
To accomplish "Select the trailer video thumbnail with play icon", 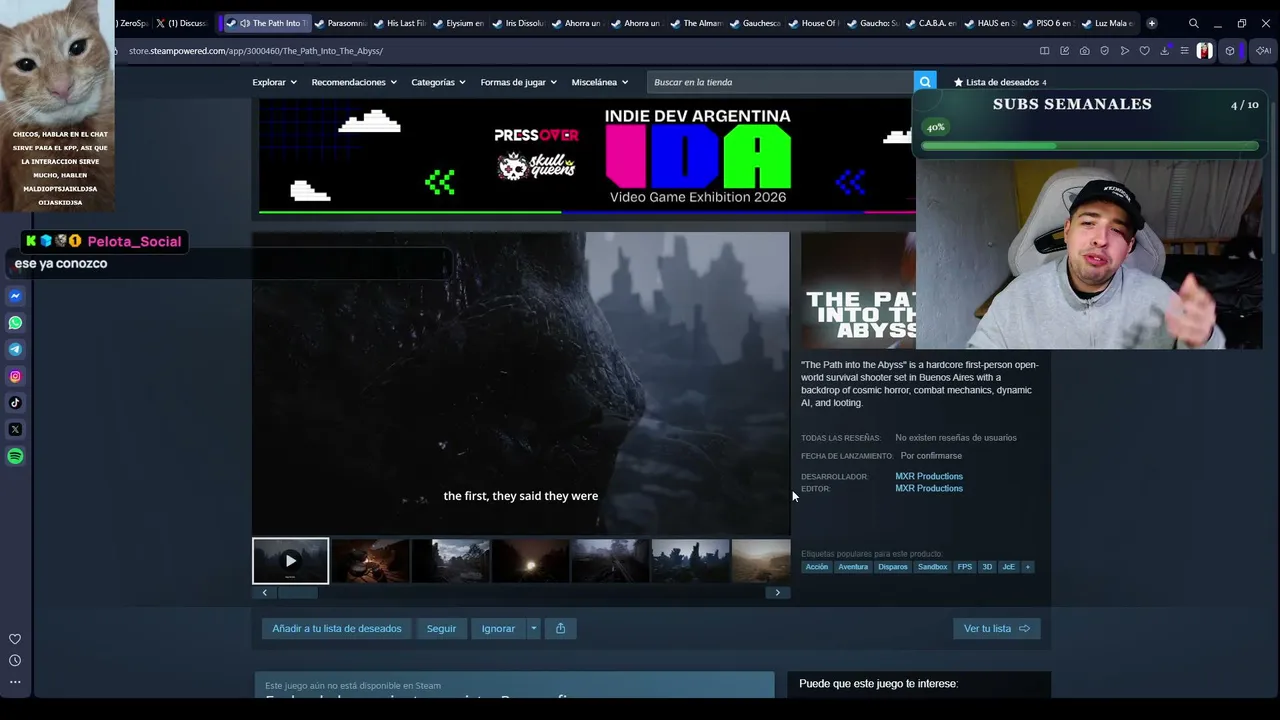I will point(290,561).
